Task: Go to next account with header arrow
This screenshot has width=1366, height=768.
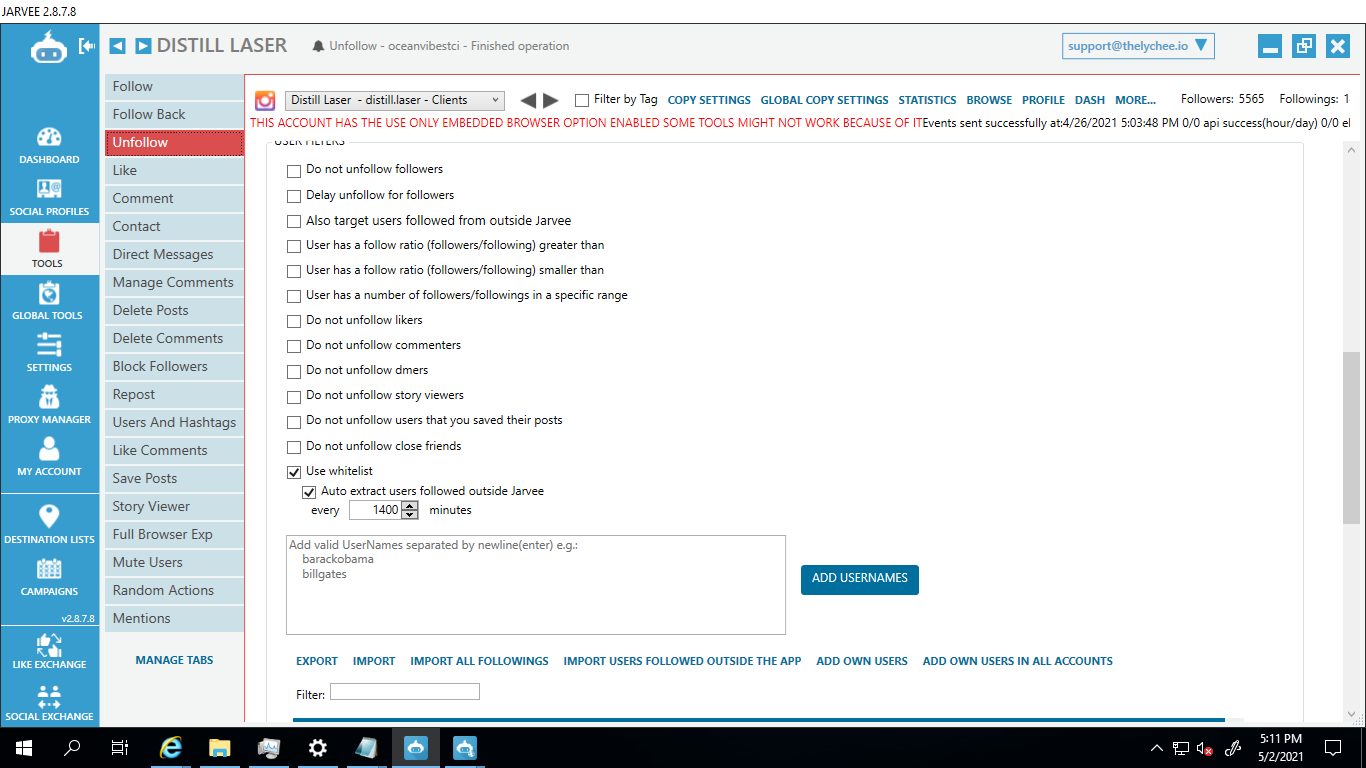Action: click(143, 46)
